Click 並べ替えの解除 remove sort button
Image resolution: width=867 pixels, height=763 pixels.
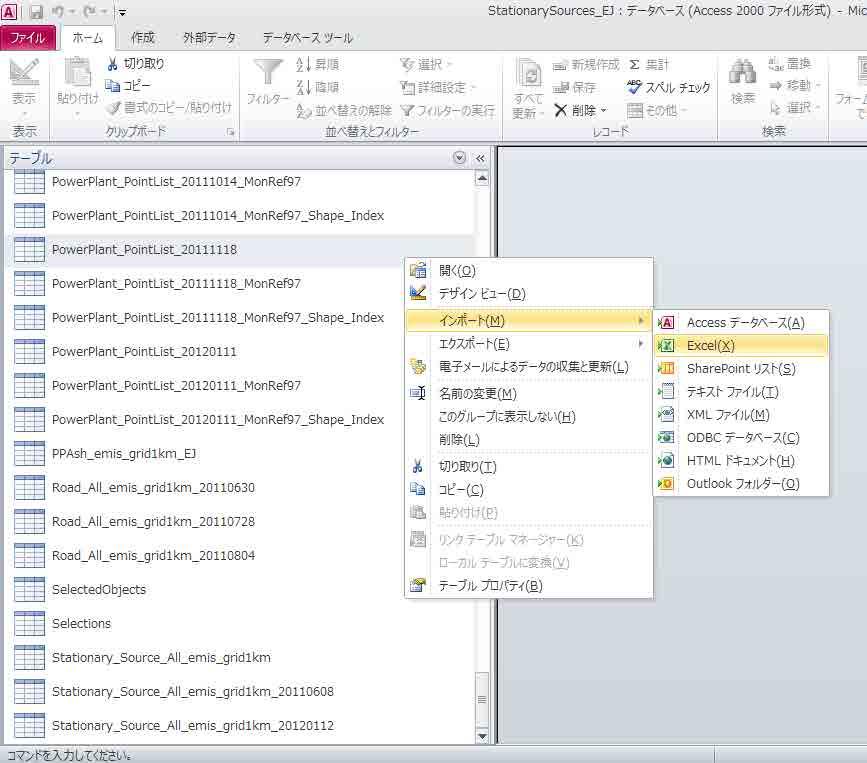(343, 111)
